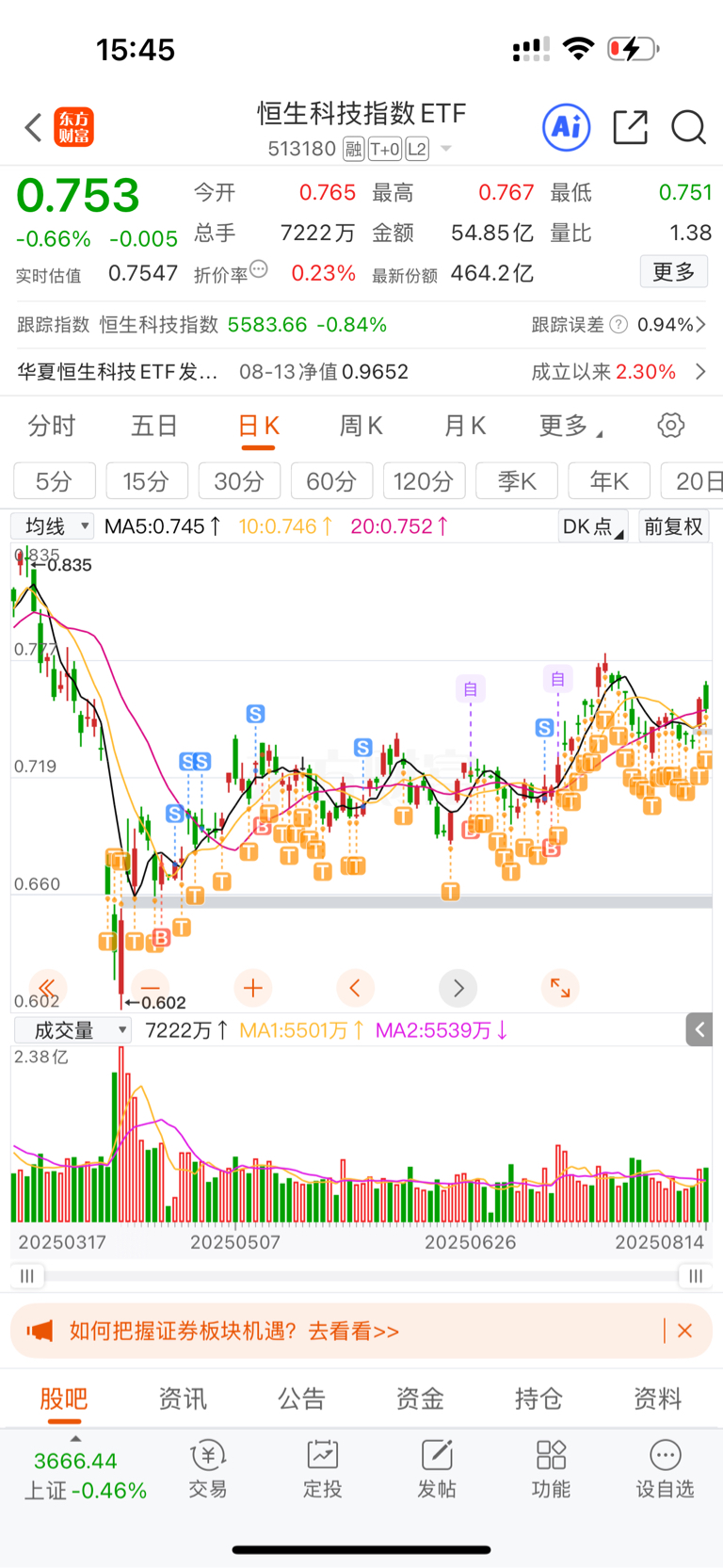The height and width of the screenshot is (1568, 723).
Task: Open 跟踪误差 0.94% details chevron
Action: point(700,325)
